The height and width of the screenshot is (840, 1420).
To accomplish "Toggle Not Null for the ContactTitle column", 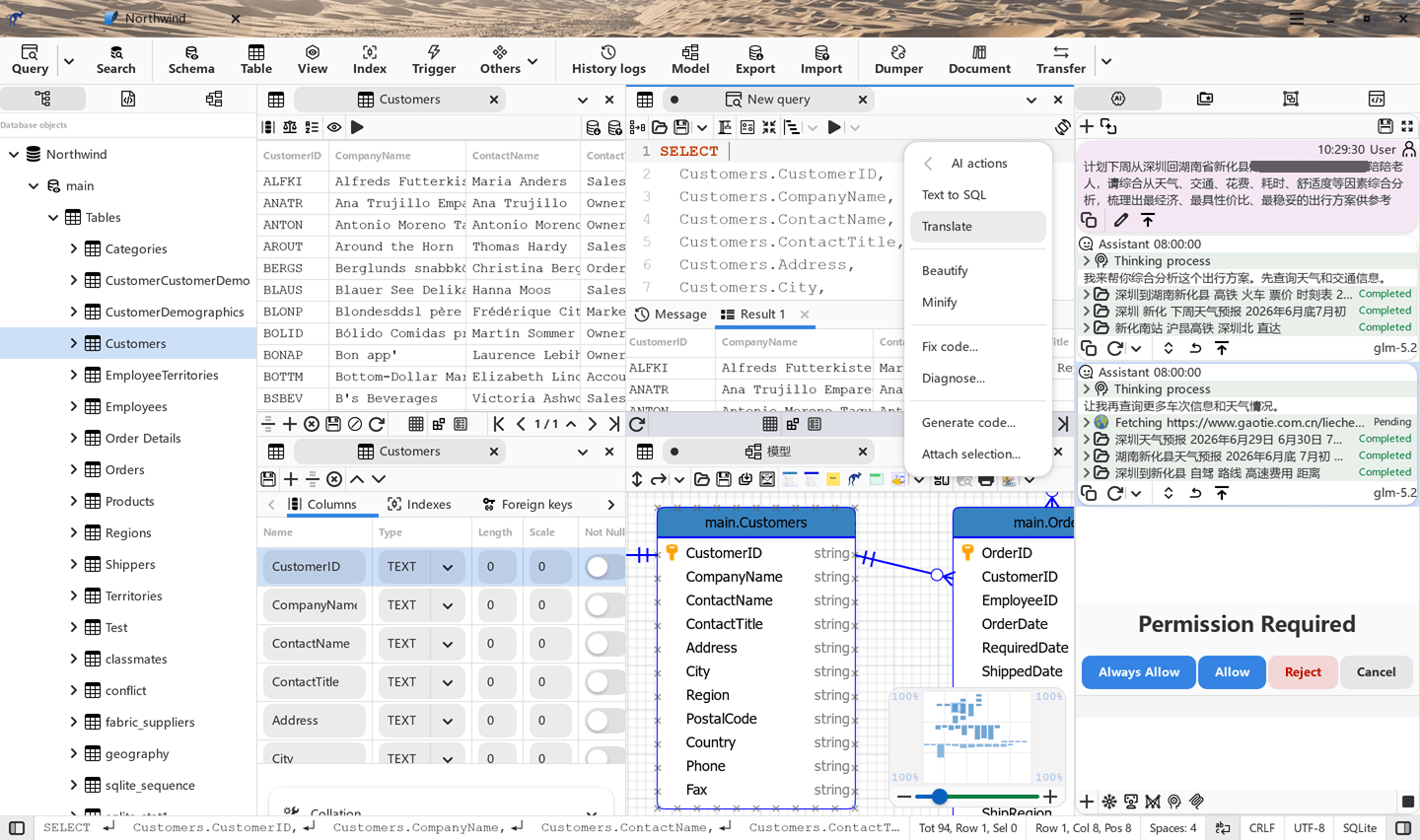I will [x=603, y=682].
